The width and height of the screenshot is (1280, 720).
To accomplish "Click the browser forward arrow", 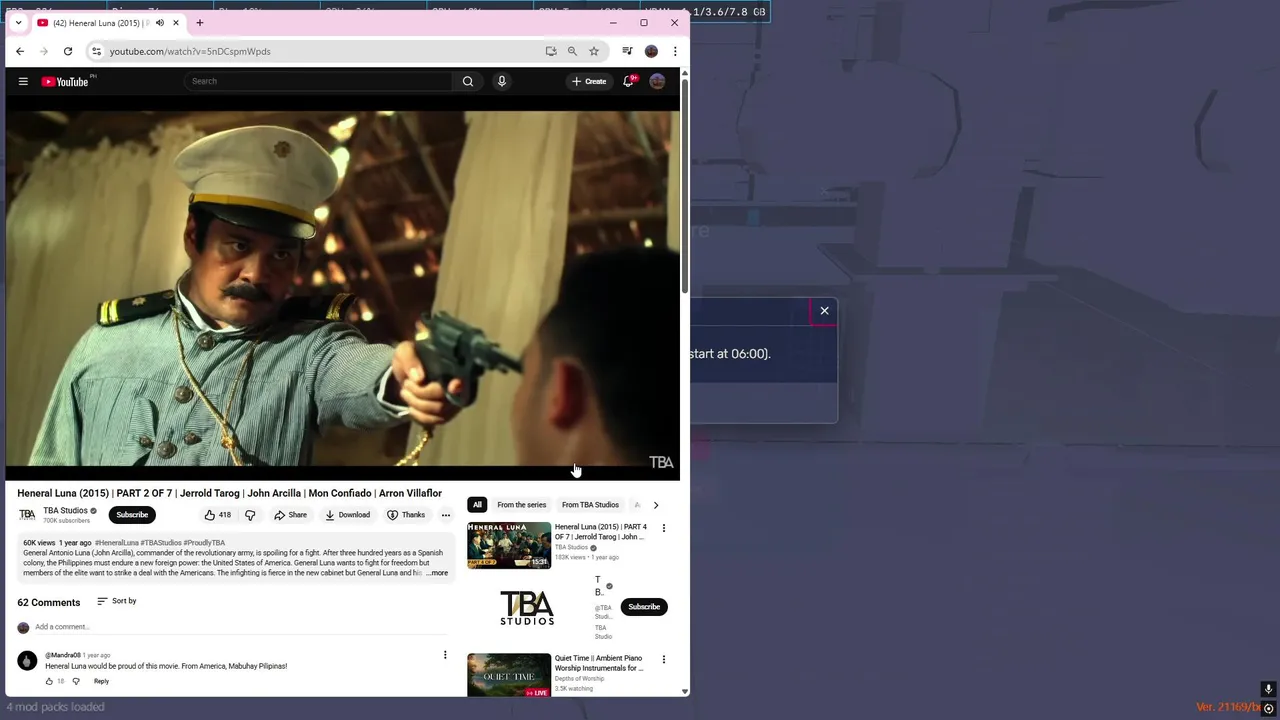I will tap(44, 51).
